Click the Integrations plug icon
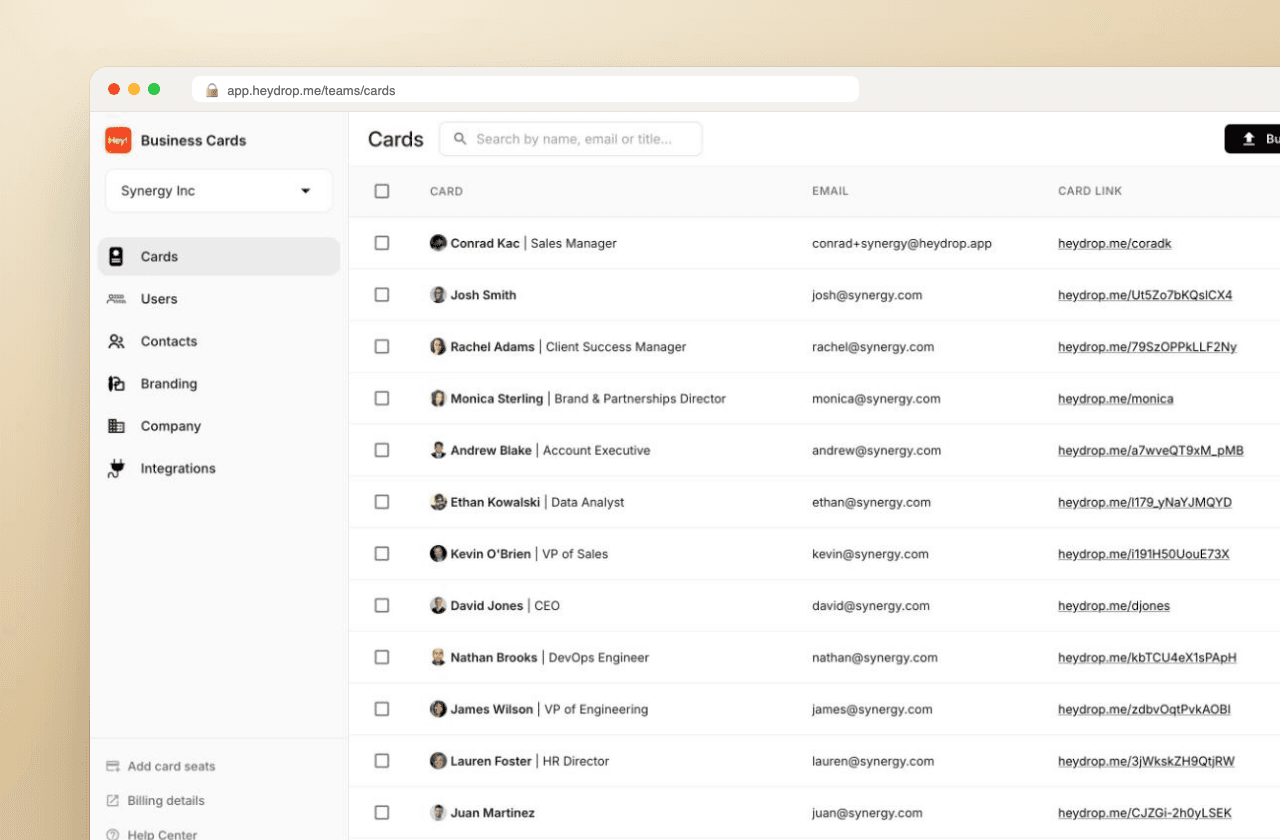The height and width of the screenshot is (840, 1280). tap(116, 468)
